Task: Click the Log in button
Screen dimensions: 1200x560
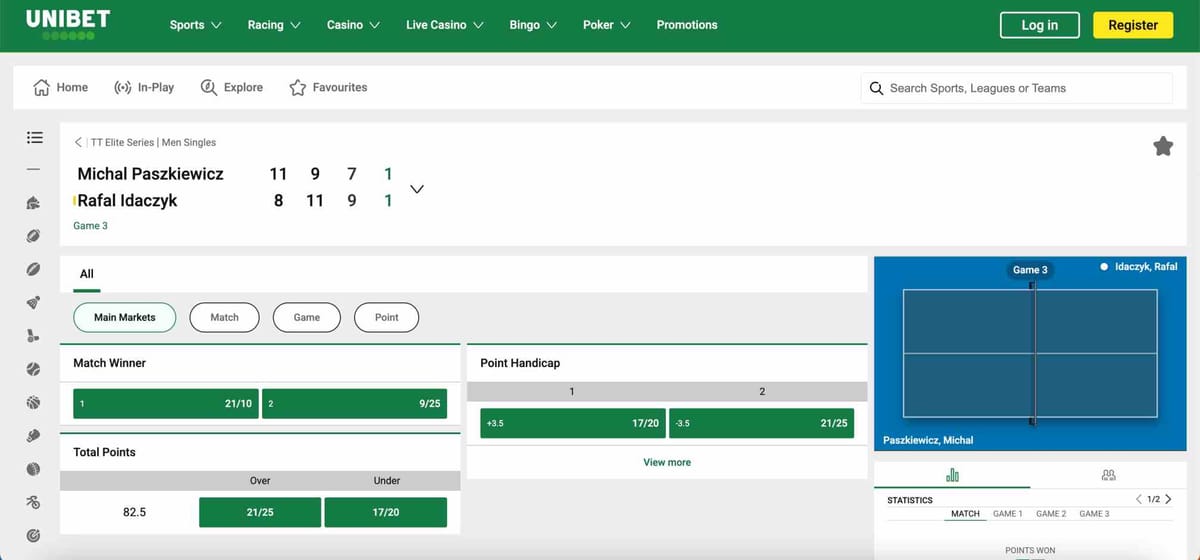Action: click(1040, 25)
